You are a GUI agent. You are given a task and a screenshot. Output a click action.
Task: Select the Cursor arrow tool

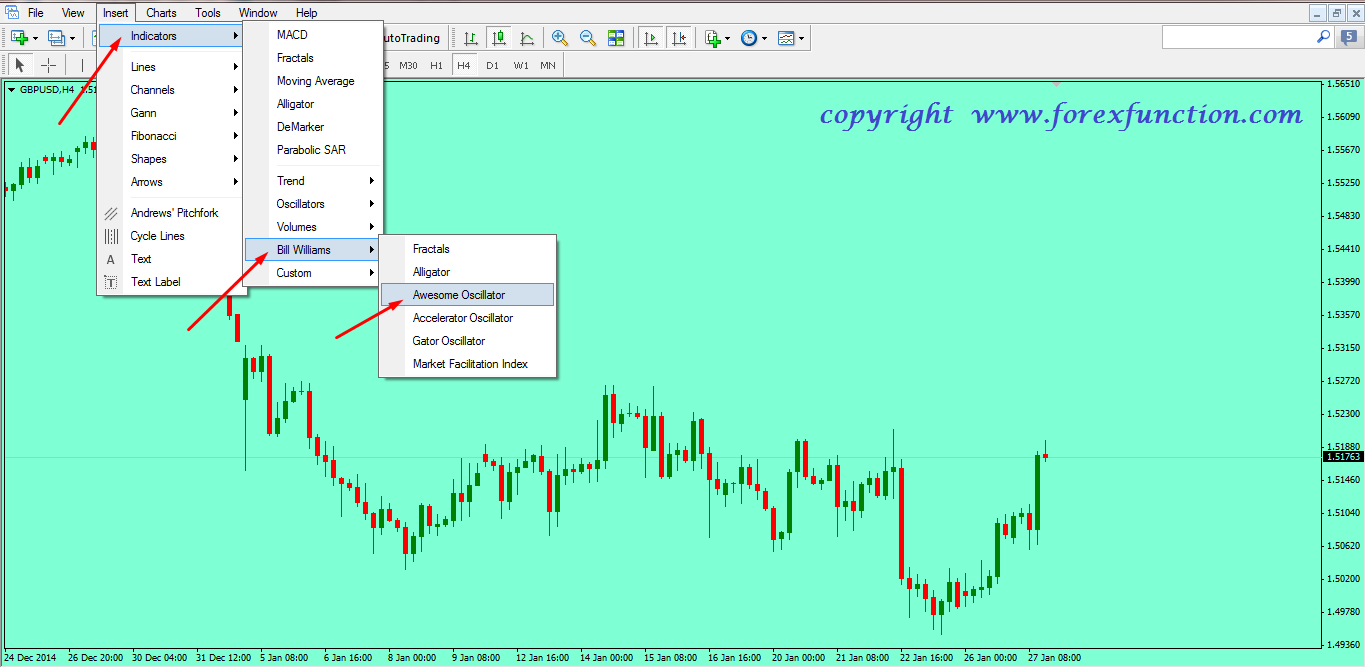[19, 65]
